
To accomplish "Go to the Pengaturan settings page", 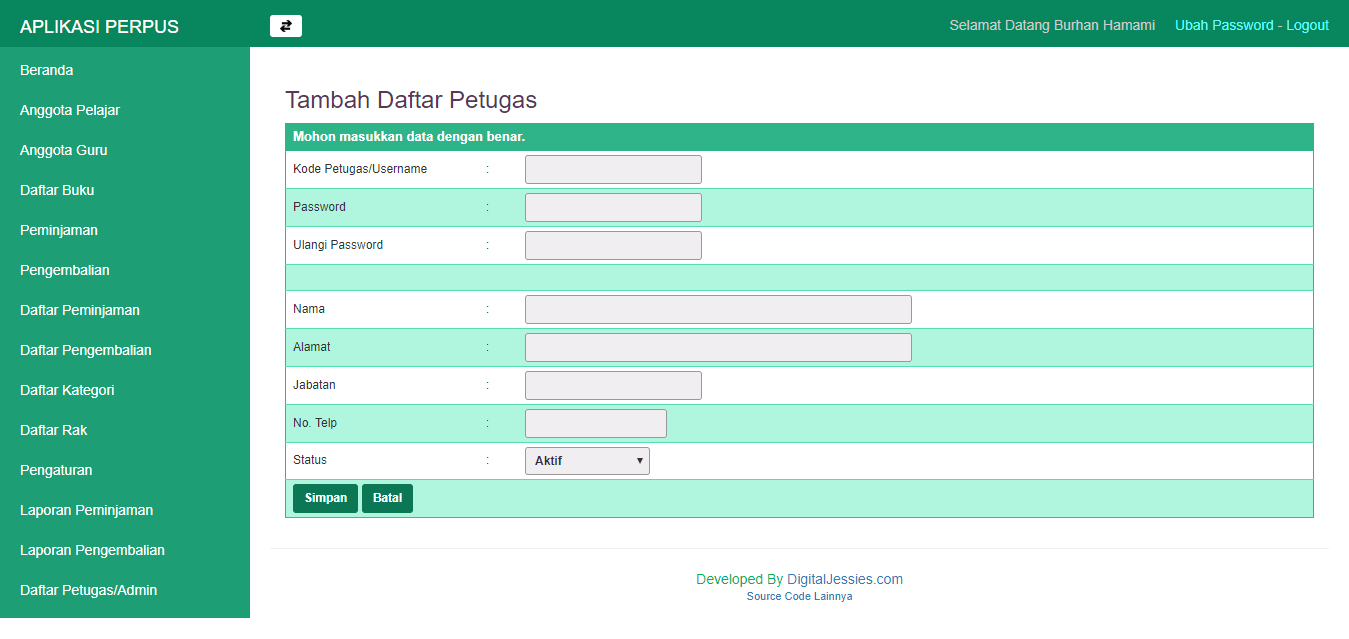I will [x=54, y=470].
